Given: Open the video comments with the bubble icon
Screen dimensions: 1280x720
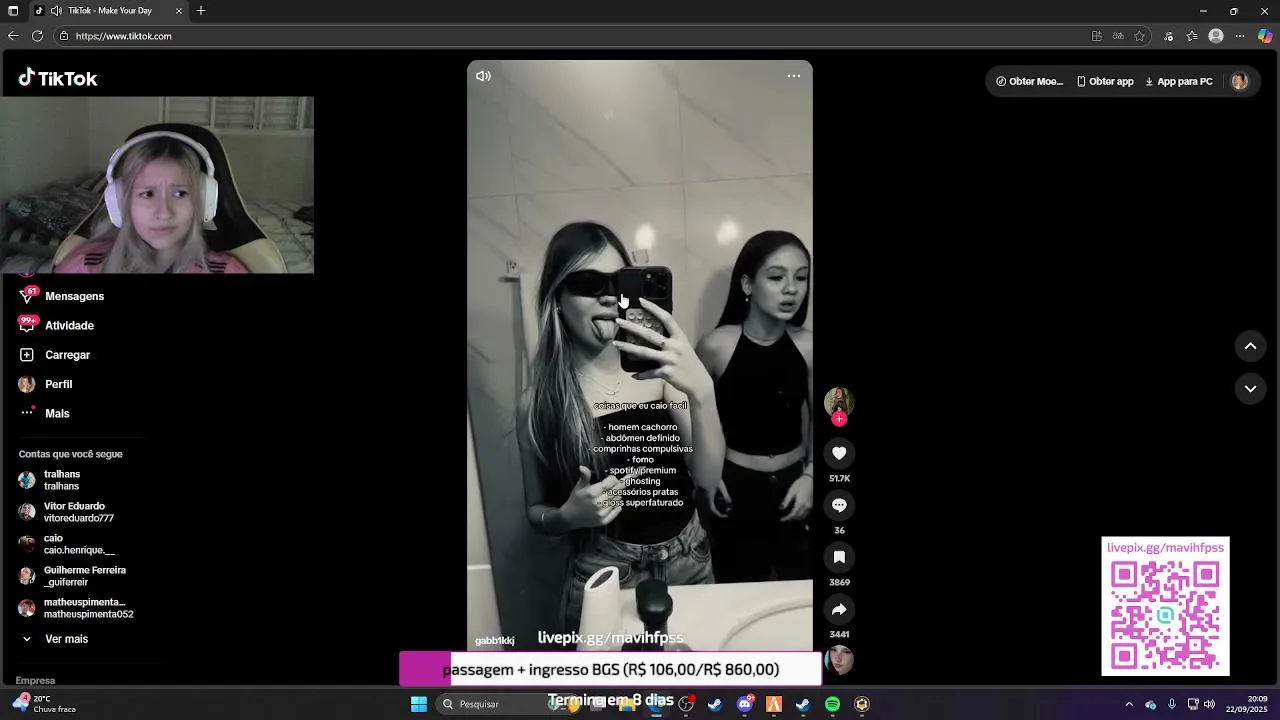Looking at the screenshot, I should tap(839, 505).
